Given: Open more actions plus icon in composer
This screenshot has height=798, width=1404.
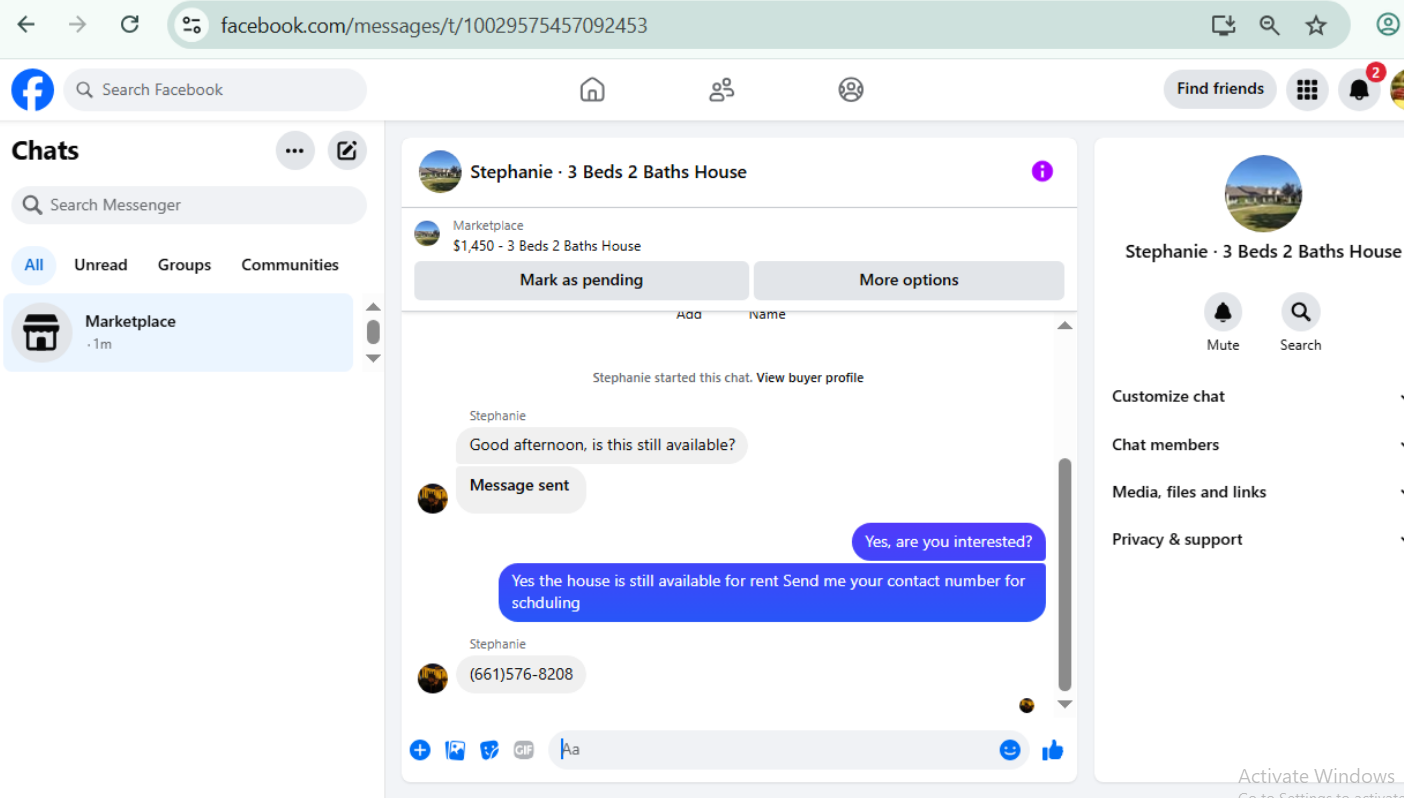Looking at the screenshot, I should (x=420, y=750).
